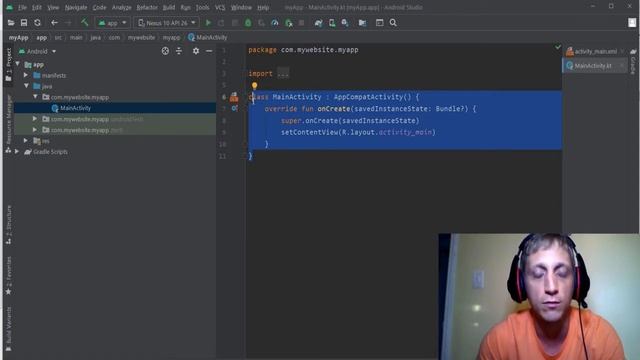The width and height of the screenshot is (640, 360).
Task: Expand the folded import region ellipsis
Action: point(283,74)
